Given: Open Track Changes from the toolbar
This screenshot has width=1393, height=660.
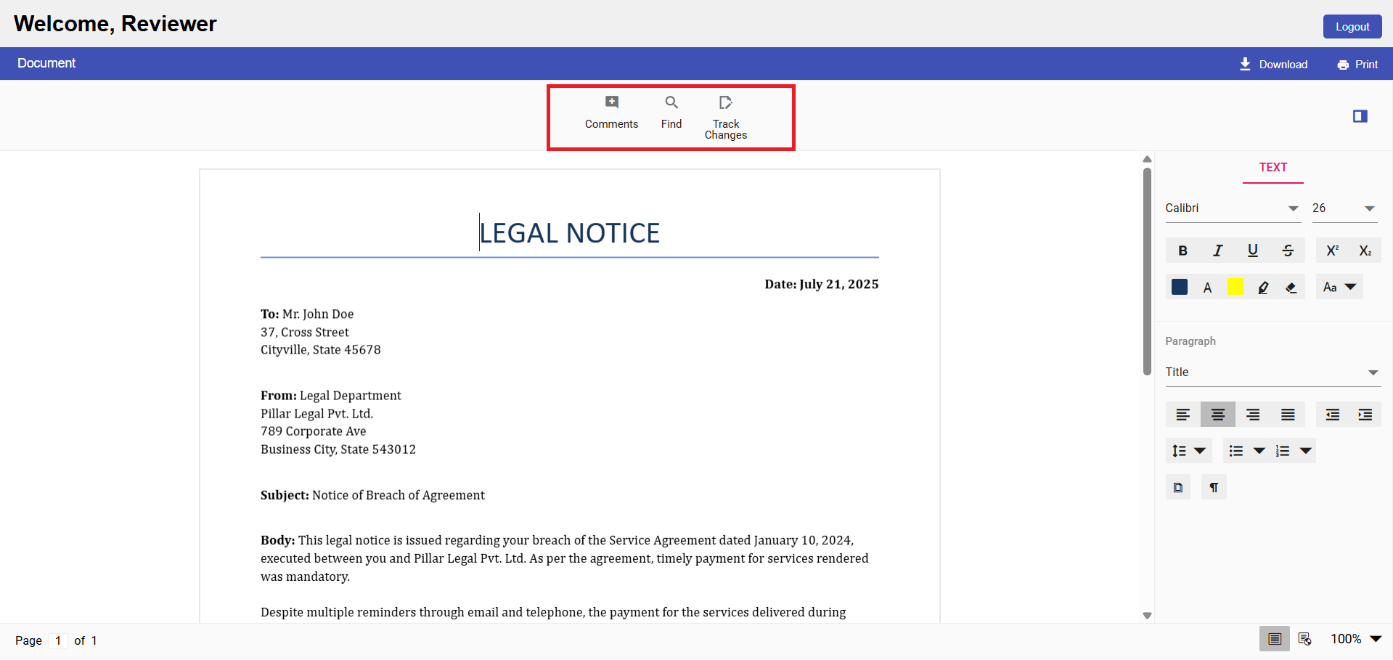Looking at the screenshot, I should 726,116.
